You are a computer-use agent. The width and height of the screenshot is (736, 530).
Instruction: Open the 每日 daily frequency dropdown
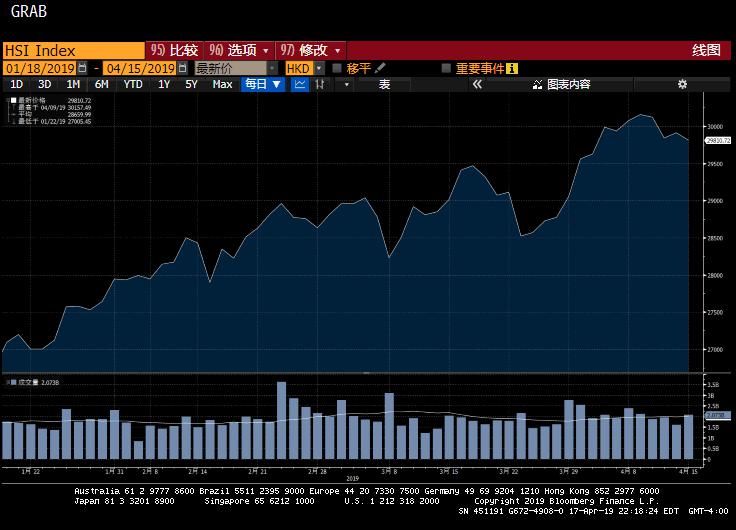(x=264, y=85)
